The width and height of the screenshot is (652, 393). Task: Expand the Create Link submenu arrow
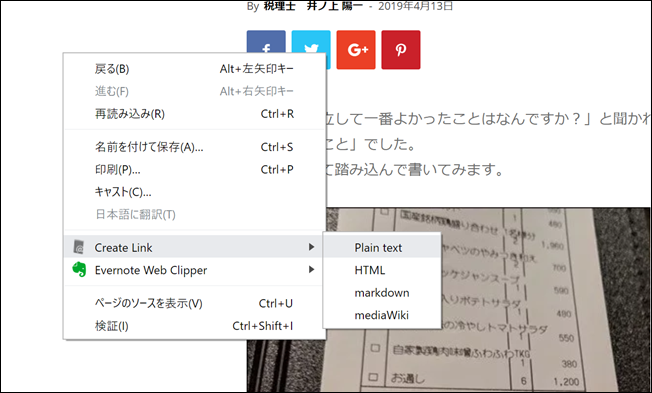pos(311,247)
